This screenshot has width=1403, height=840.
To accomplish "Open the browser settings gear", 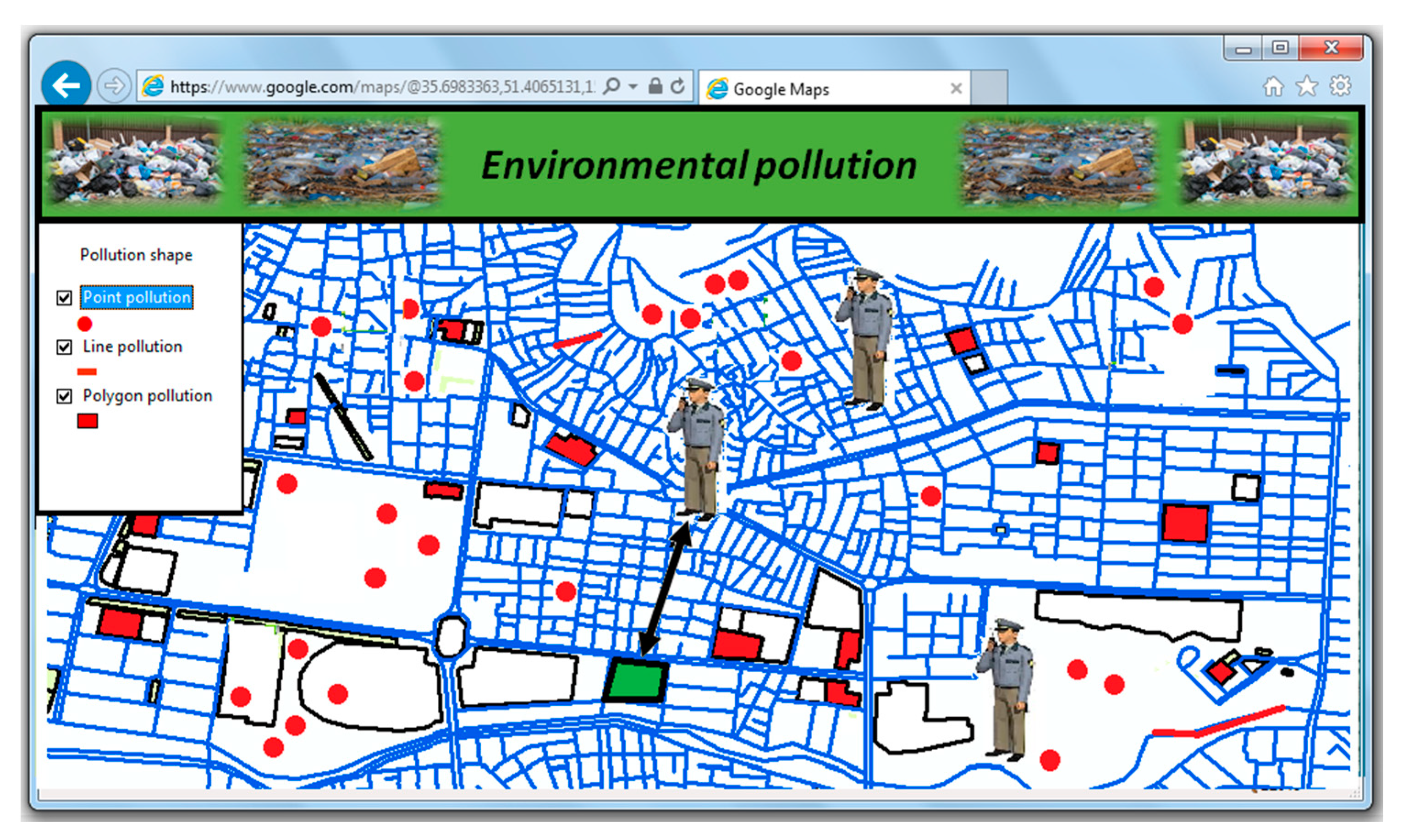I will coord(1340,87).
